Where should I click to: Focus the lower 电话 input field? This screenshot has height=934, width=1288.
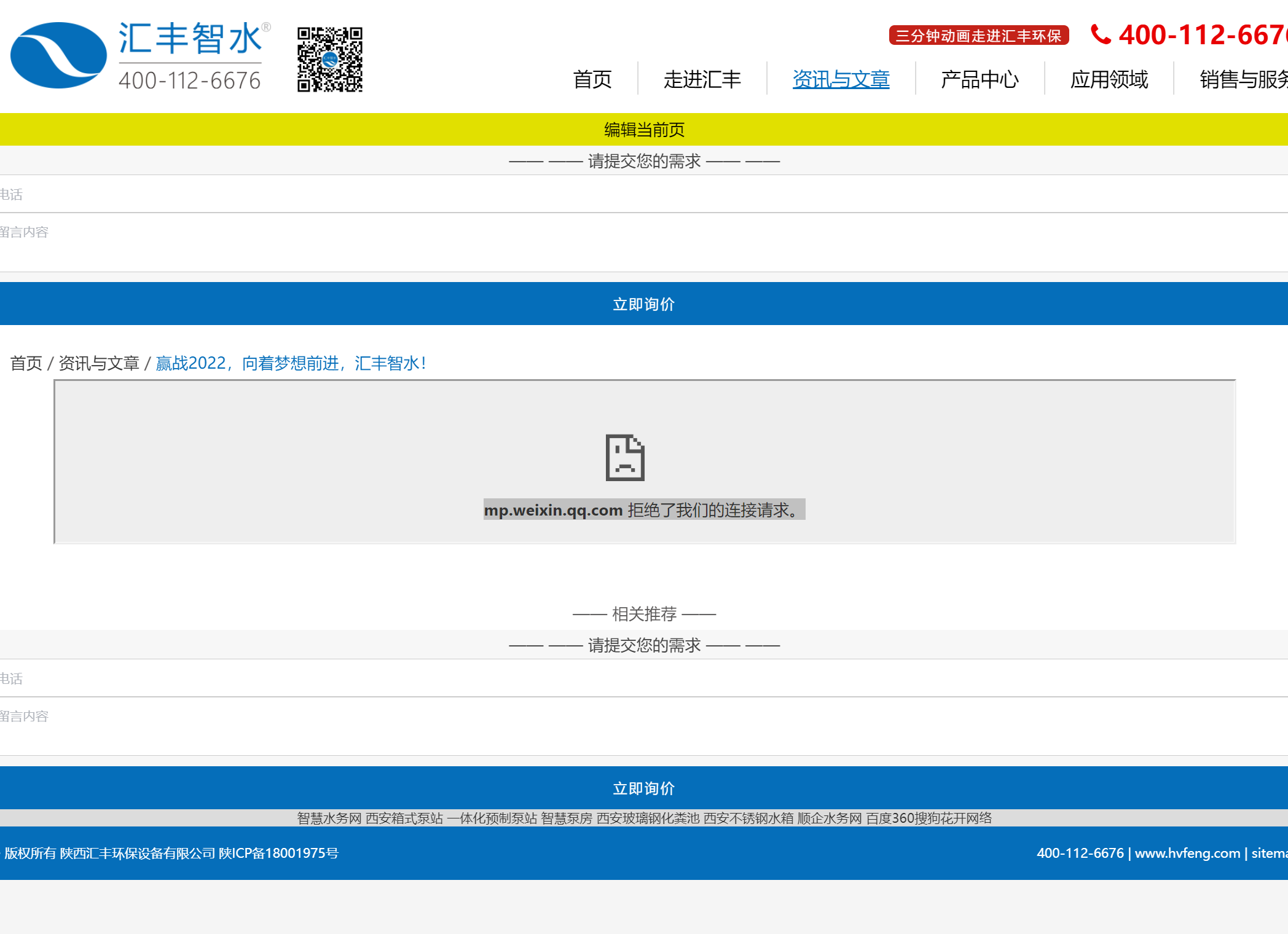pyautogui.click(x=644, y=678)
